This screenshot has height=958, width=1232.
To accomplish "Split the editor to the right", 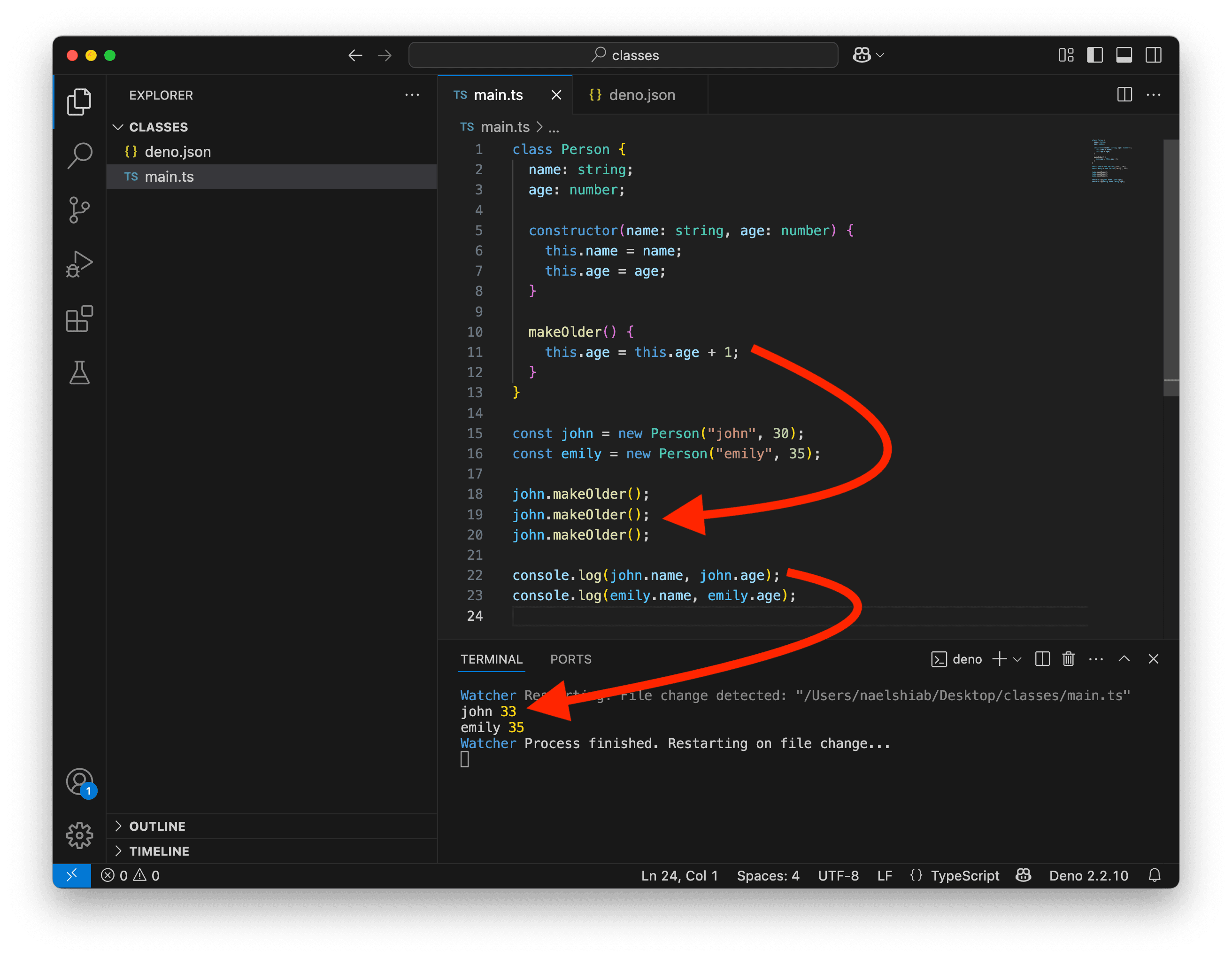I will coord(1124,94).
